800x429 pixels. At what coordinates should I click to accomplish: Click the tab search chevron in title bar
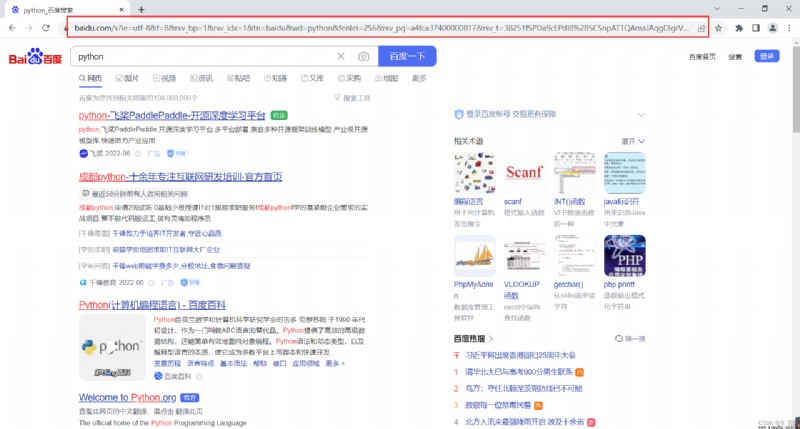pos(717,9)
